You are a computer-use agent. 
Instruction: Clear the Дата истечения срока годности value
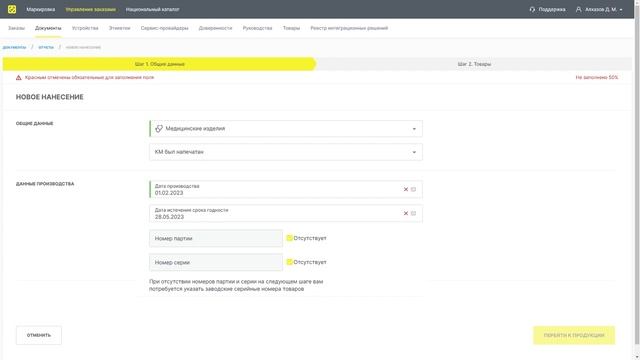406,213
